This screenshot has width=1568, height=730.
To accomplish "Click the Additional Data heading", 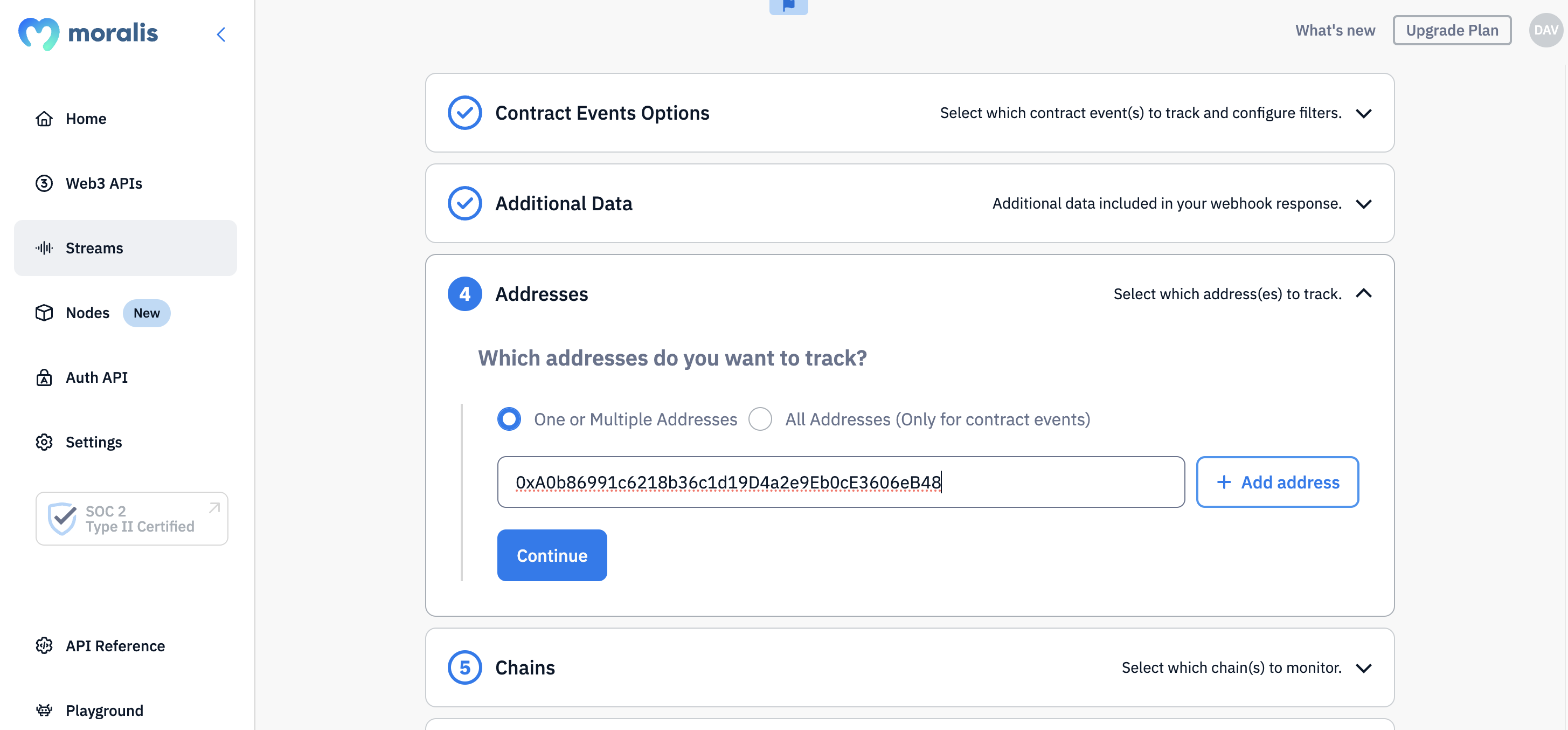I will (x=564, y=203).
